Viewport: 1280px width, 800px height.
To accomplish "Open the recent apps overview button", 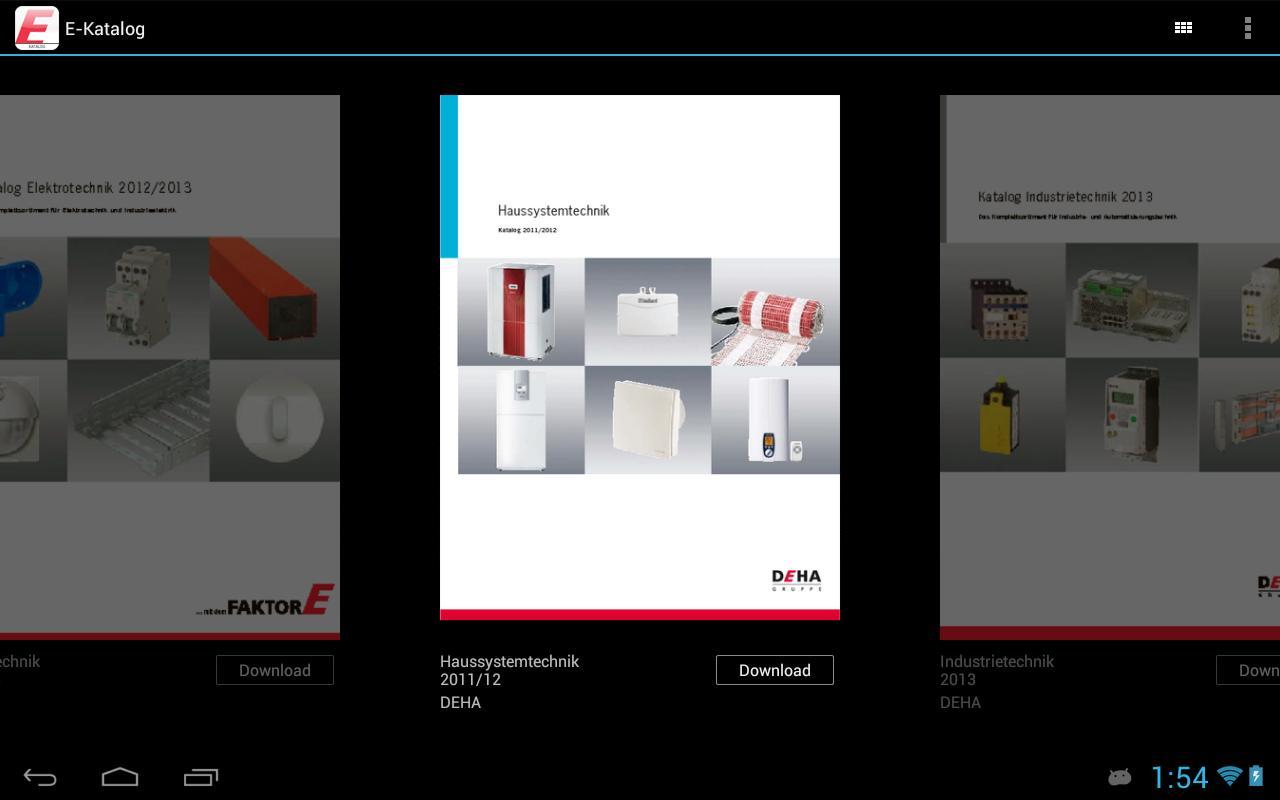I will [x=201, y=777].
